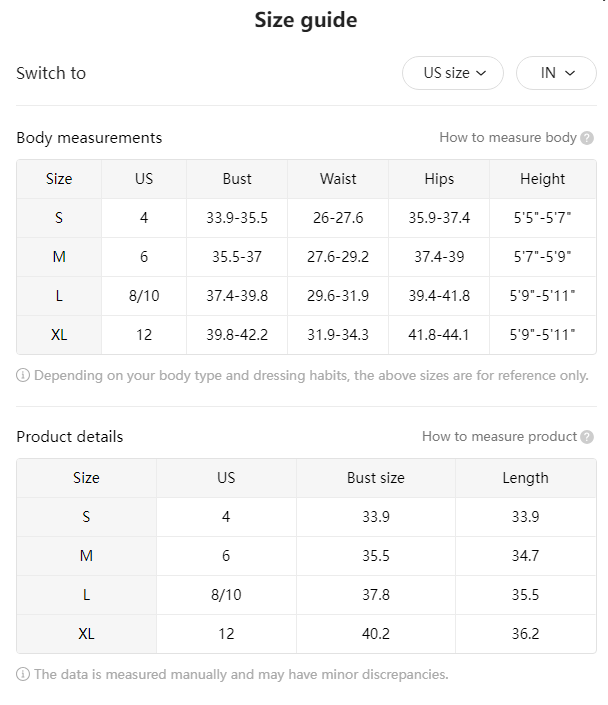This screenshot has width=608, height=705.
Task: Select the M size row in Product details
Action: 306,556
